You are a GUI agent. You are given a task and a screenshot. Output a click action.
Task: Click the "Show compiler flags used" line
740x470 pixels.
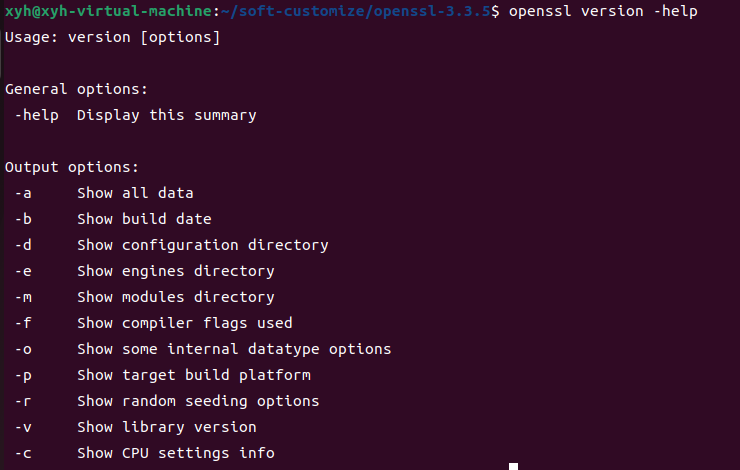184,323
